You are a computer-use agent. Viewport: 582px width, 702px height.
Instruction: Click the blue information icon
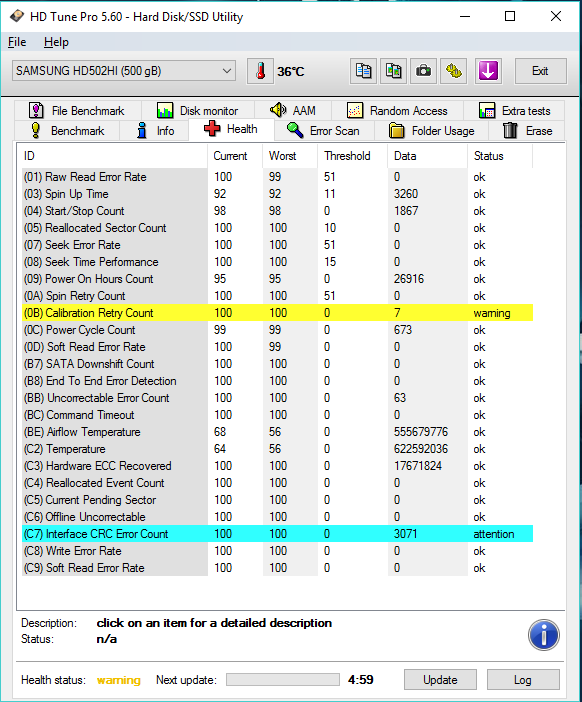tap(543, 635)
